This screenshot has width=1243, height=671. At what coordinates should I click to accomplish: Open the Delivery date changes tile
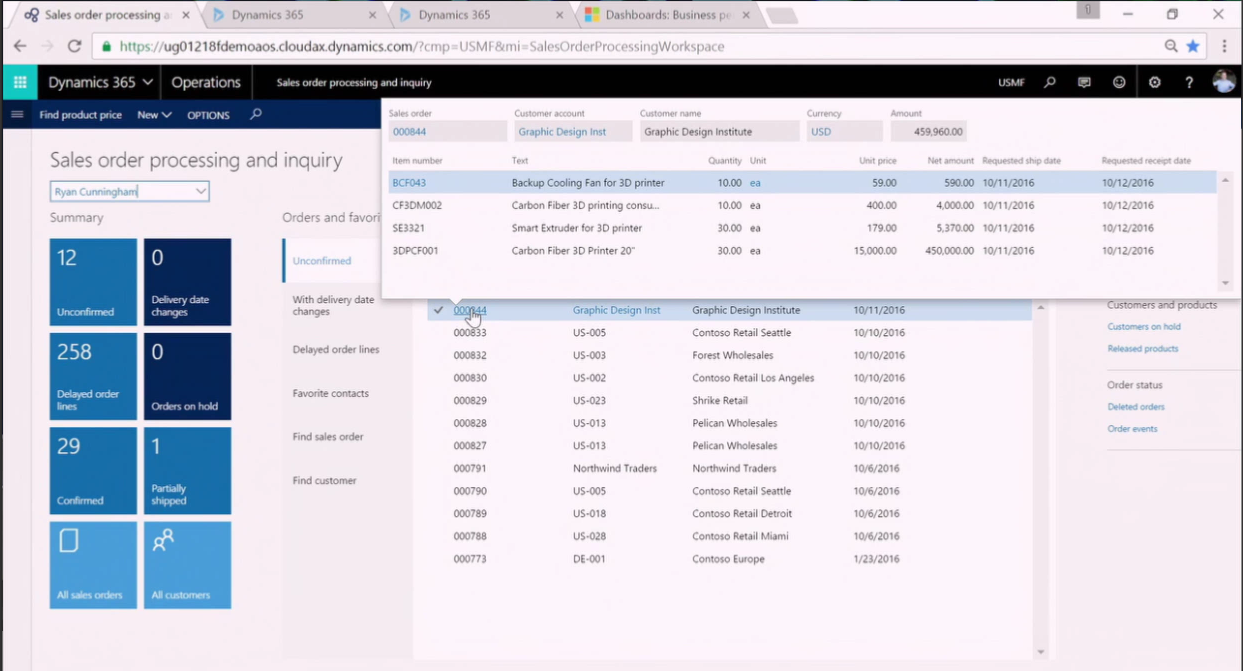[187, 282]
